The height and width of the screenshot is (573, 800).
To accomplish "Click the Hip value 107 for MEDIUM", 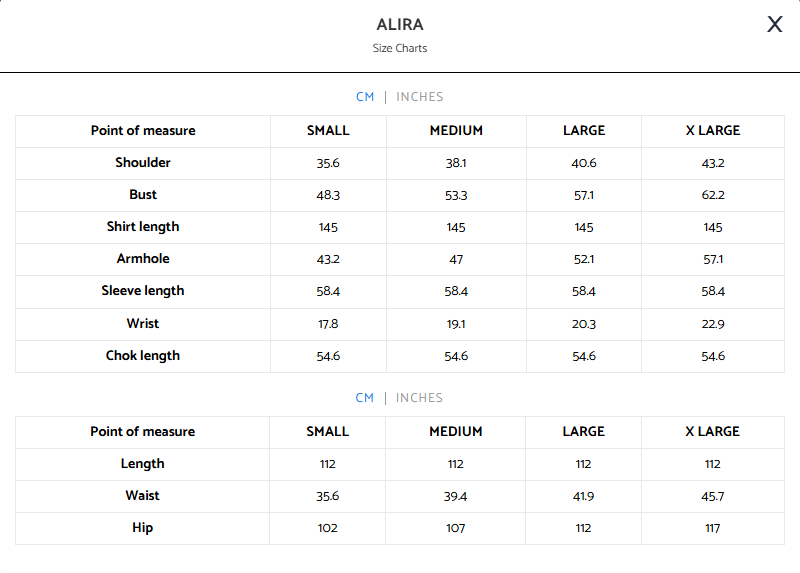I will pos(456,528).
